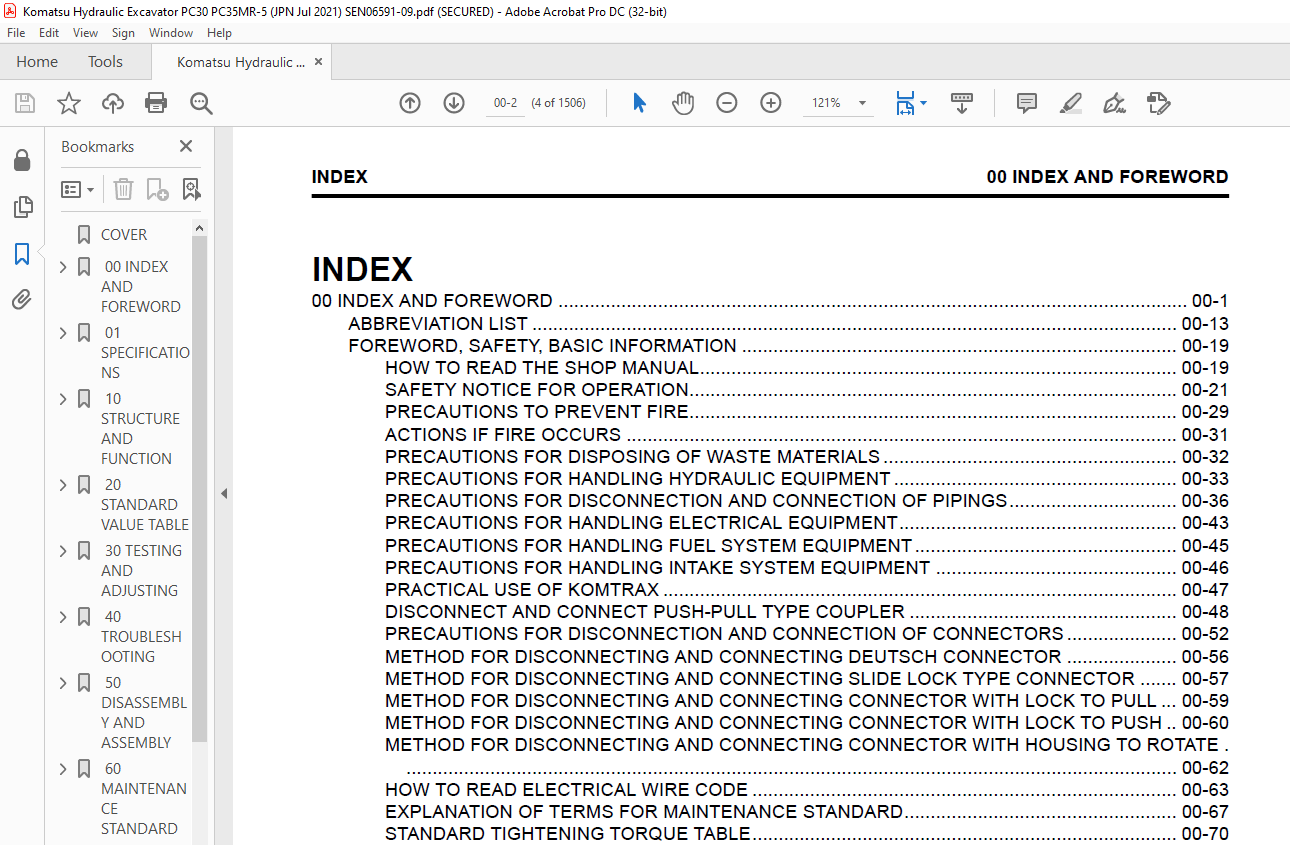Image resolution: width=1290 pixels, height=845 pixels.
Task: Open the Edit menu
Action: tap(49, 33)
